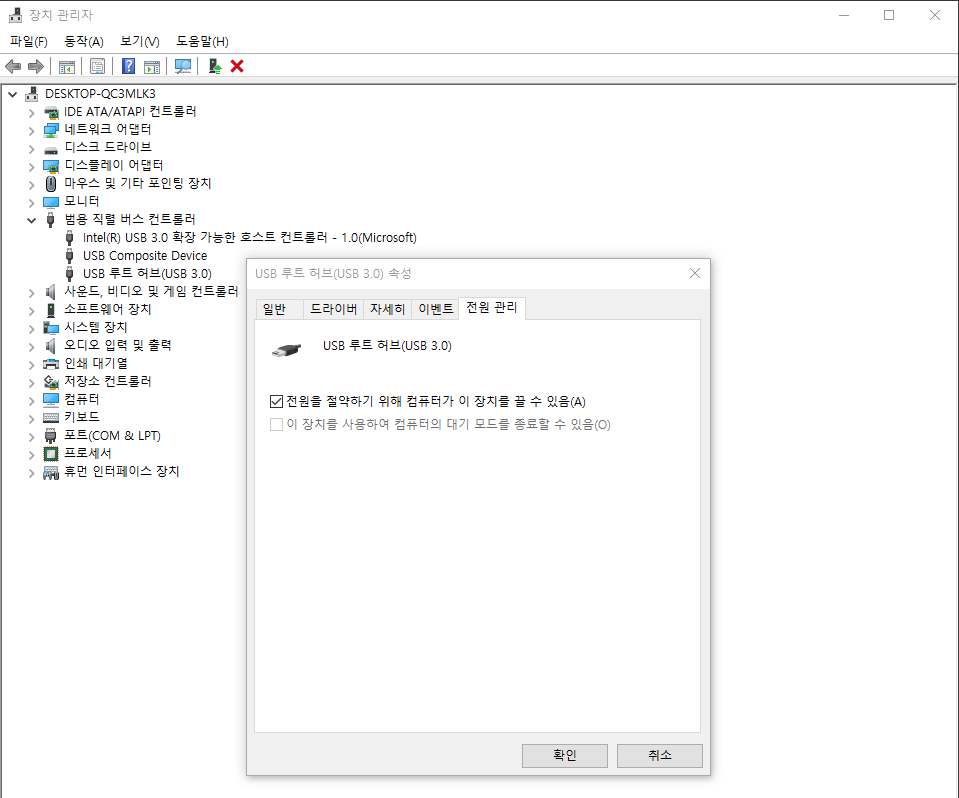Click the 프로세서 chip icon
Screen dimensions: 959x798
click(51, 454)
